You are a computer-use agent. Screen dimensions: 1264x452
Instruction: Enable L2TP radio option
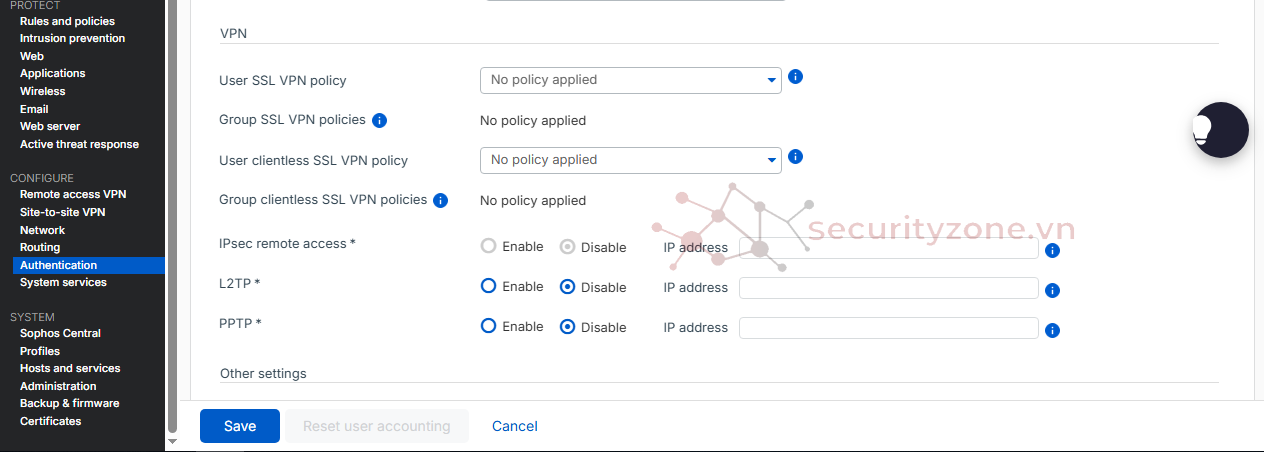(489, 286)
